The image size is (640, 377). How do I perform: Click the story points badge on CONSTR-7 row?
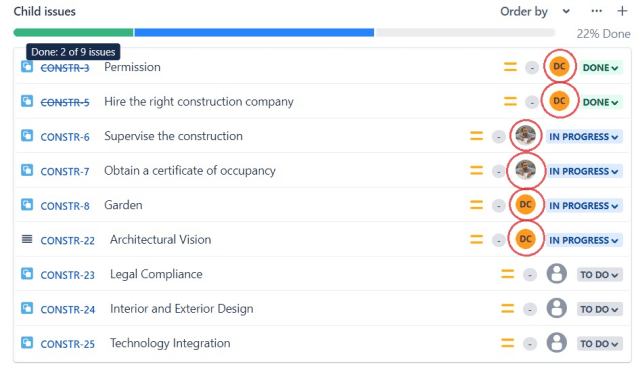coord(498,171)
